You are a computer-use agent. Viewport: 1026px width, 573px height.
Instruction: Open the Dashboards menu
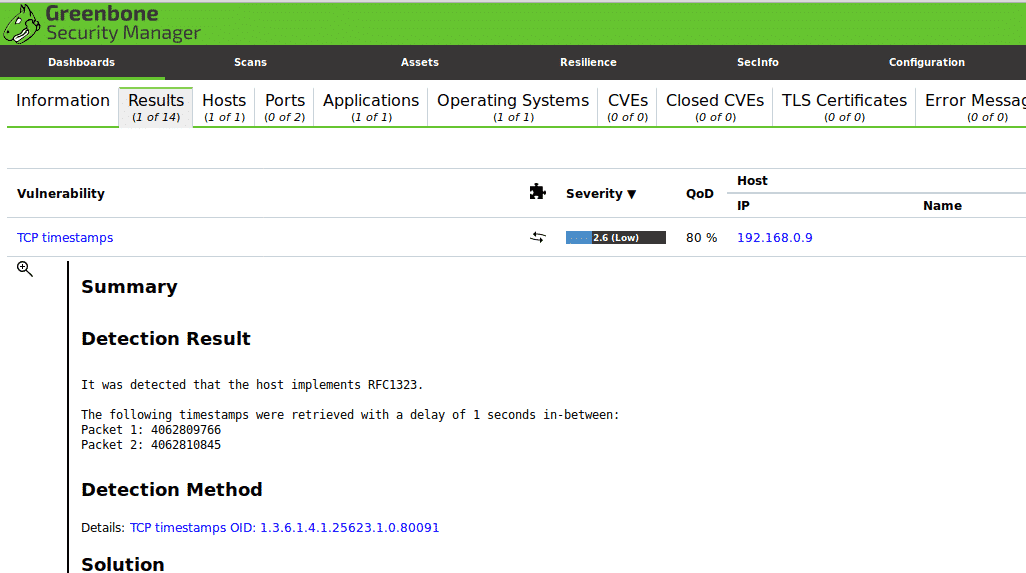[x=81, y=62]
